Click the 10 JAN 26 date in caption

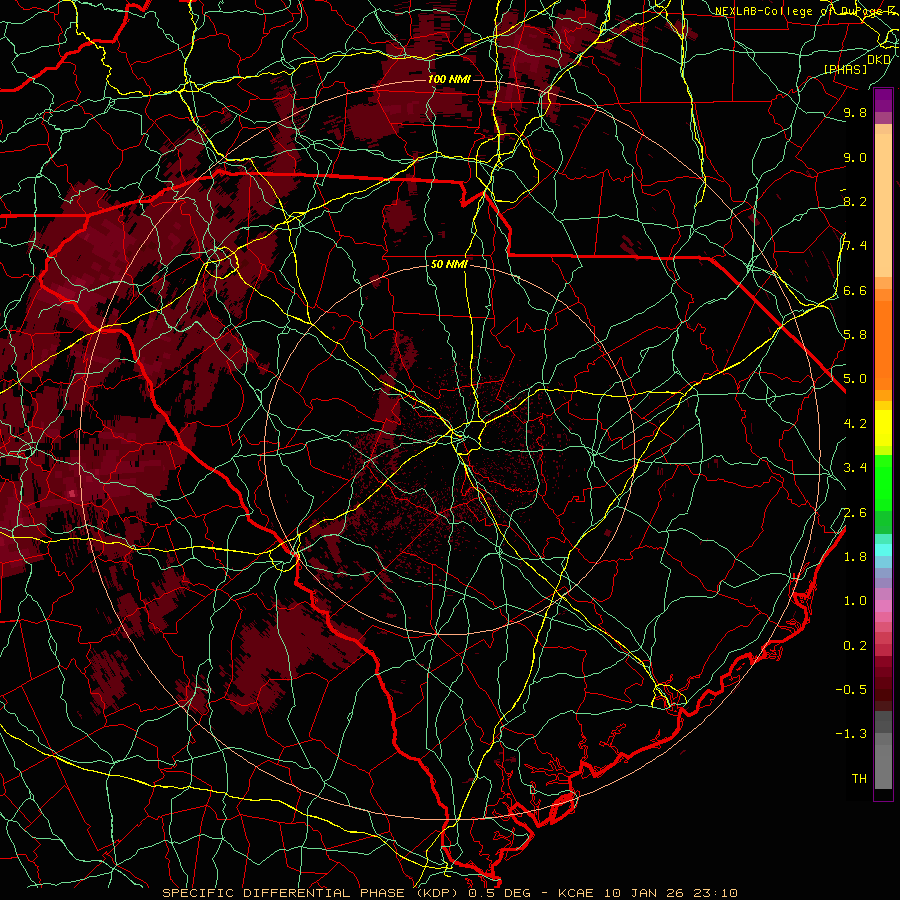(x=646, y=893)
